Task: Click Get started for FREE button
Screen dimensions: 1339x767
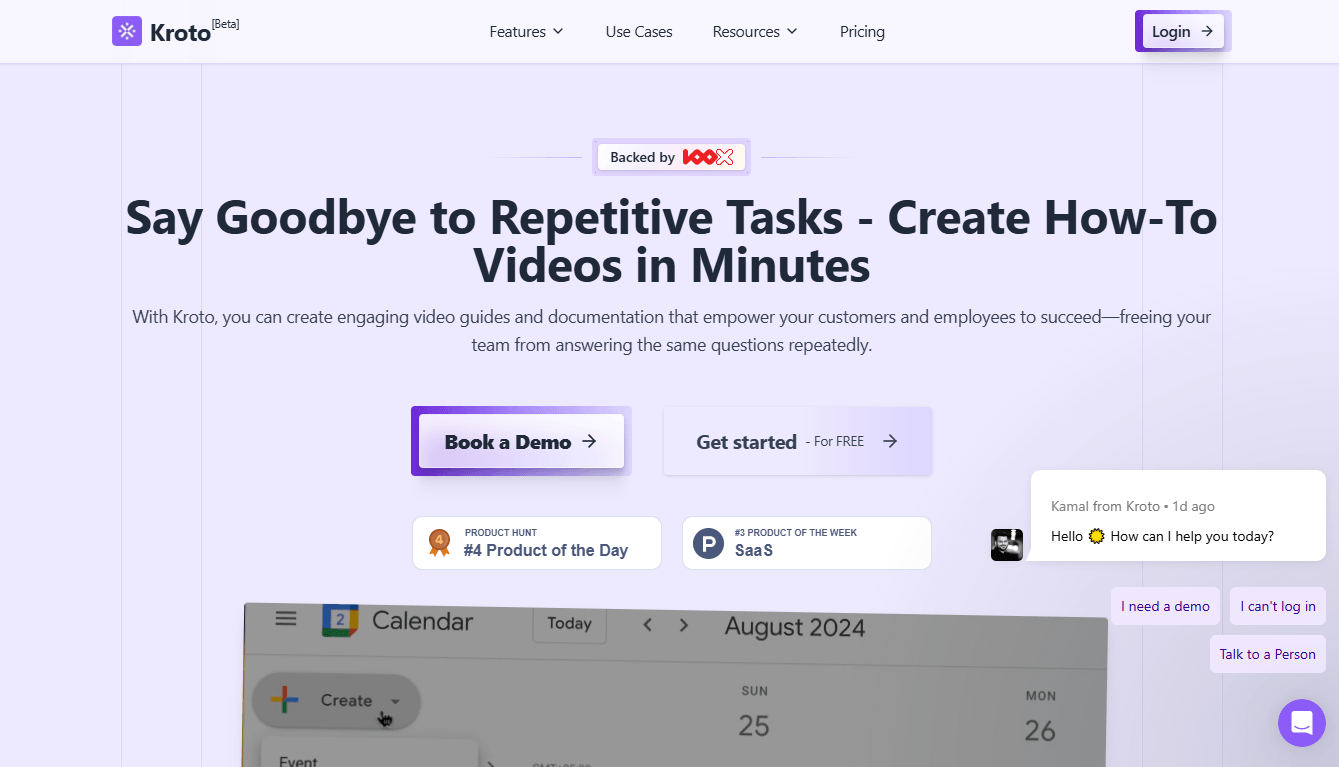Action: point(797,441)
